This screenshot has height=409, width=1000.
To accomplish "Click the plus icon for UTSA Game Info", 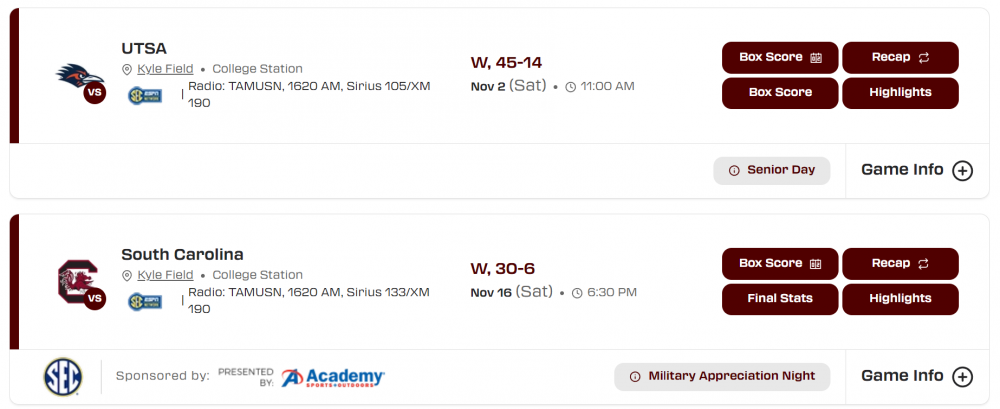I will coord(962,170).
